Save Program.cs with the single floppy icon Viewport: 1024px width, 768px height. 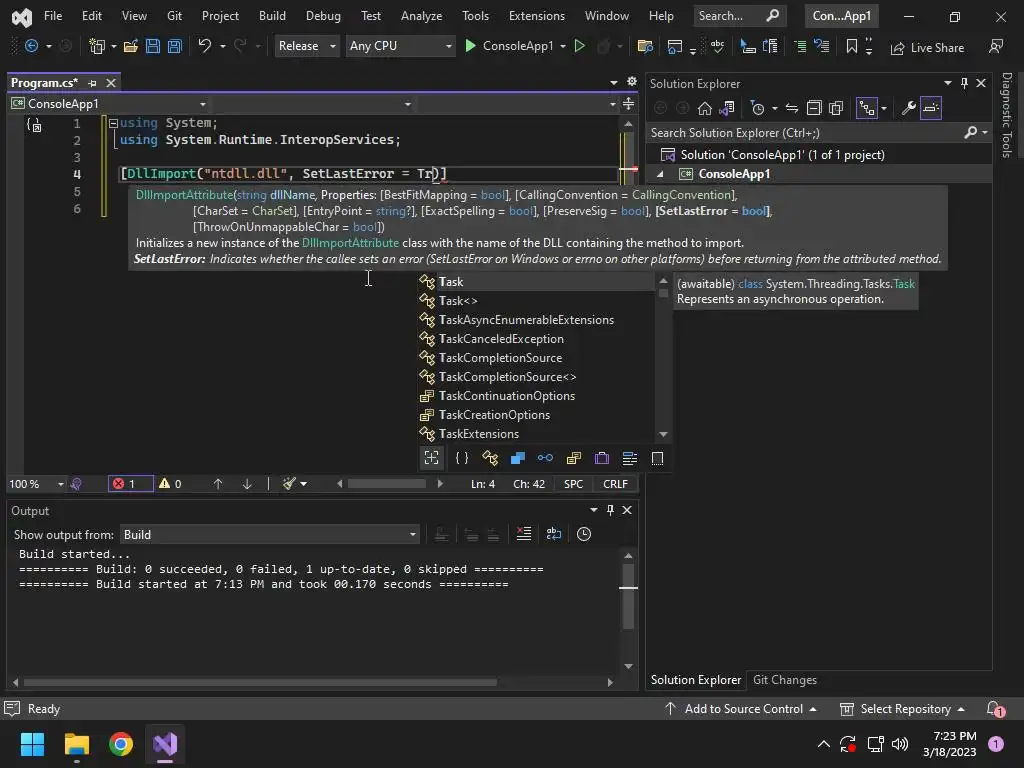point(153,46)
